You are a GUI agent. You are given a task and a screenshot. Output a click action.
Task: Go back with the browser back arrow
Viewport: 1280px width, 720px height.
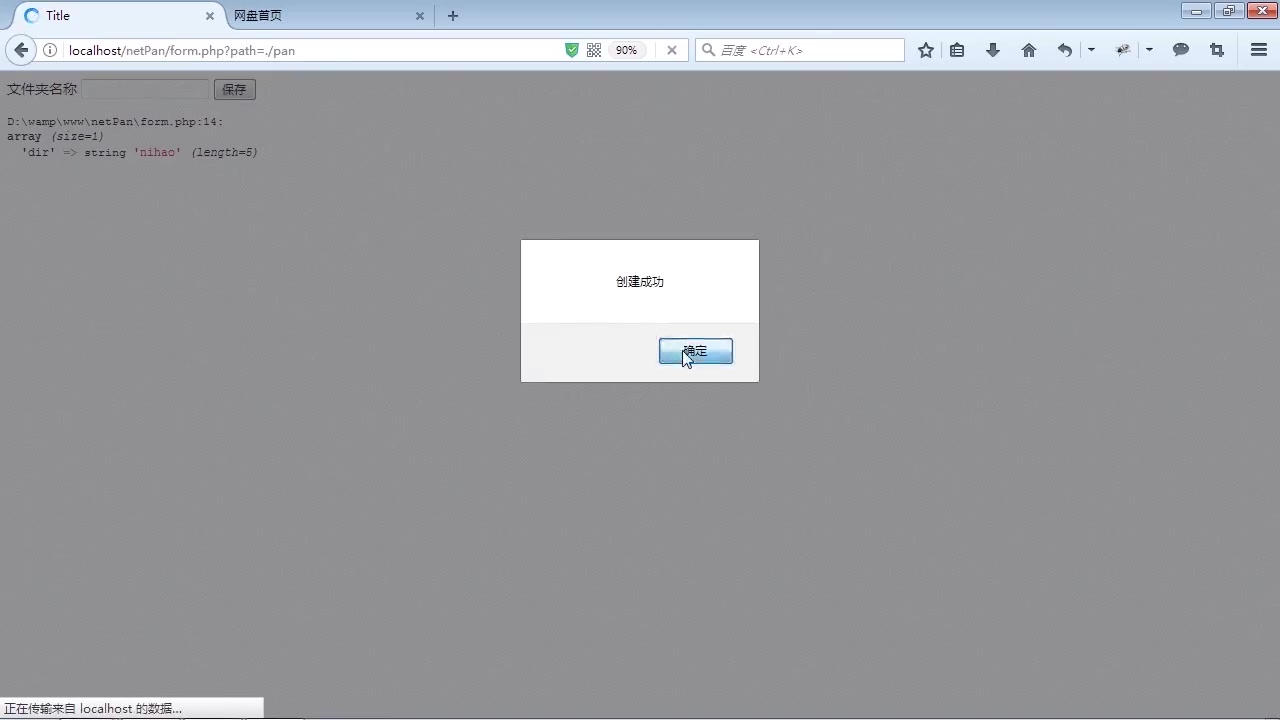pos(21,50)
